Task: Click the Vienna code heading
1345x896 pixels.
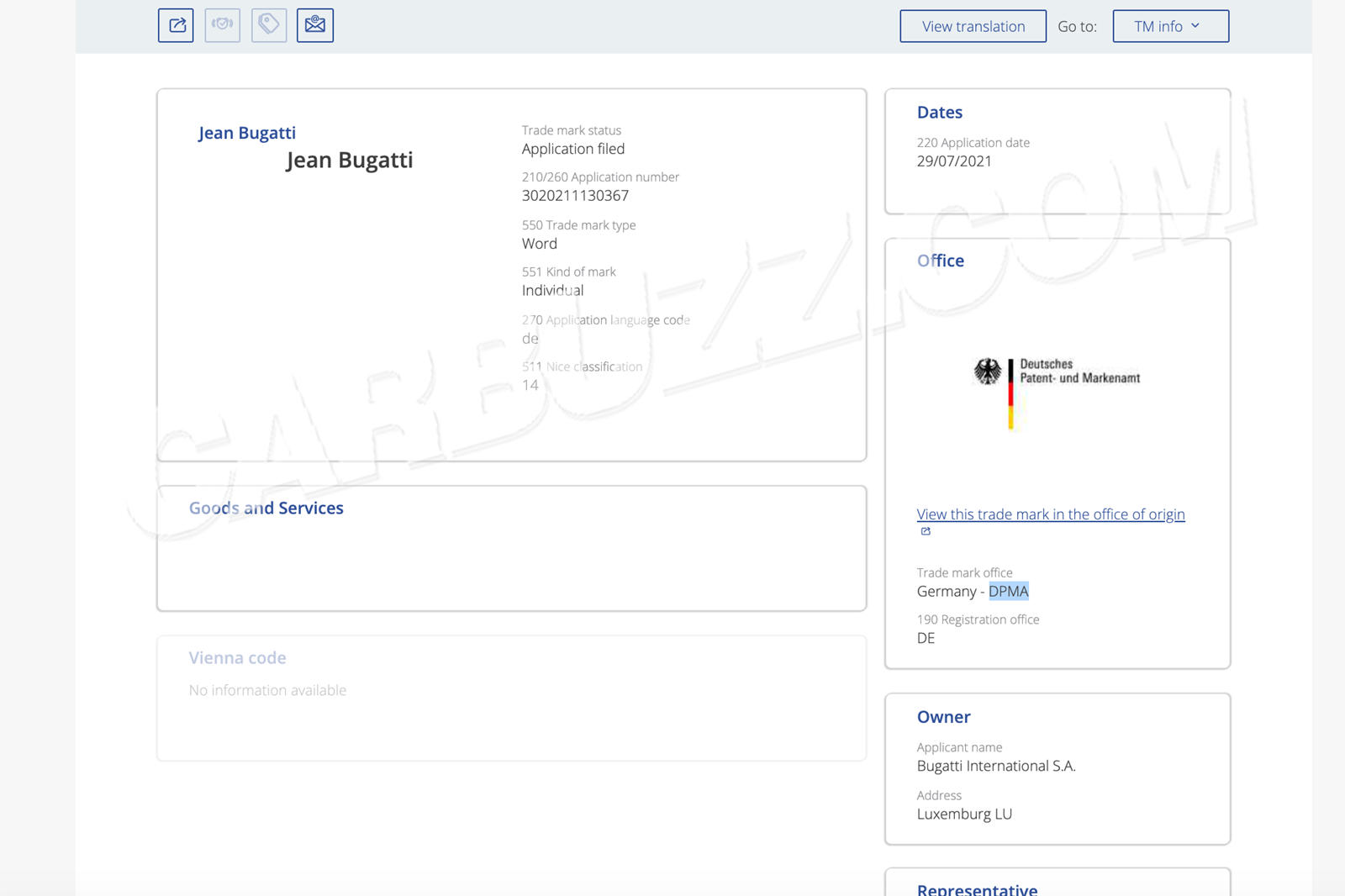Action: (238, 658)
